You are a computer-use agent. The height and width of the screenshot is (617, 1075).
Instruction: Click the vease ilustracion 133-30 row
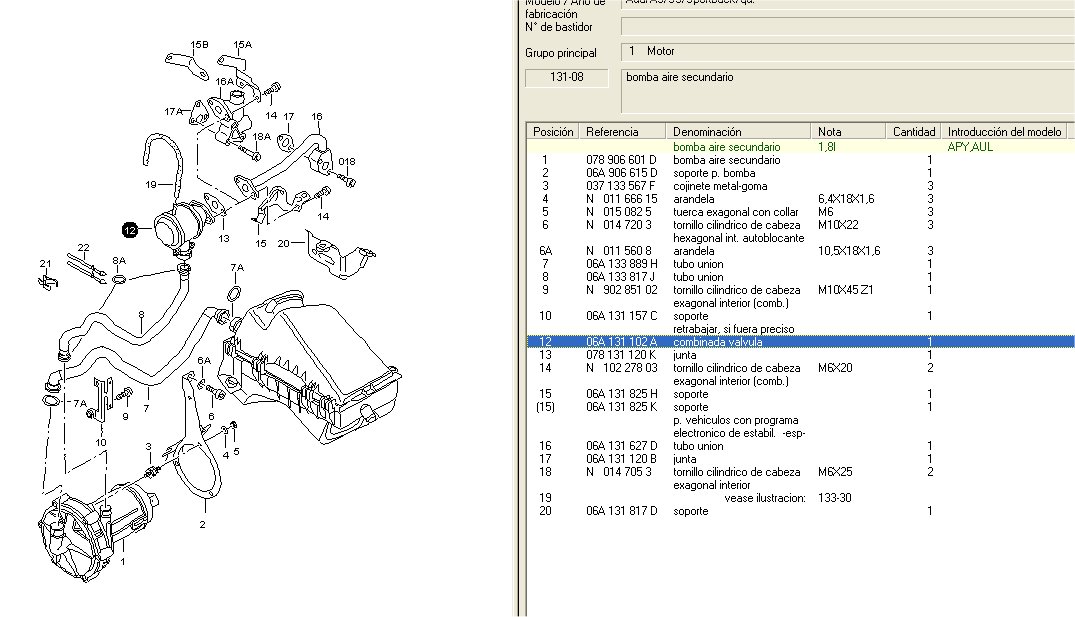tap(800, 498)
